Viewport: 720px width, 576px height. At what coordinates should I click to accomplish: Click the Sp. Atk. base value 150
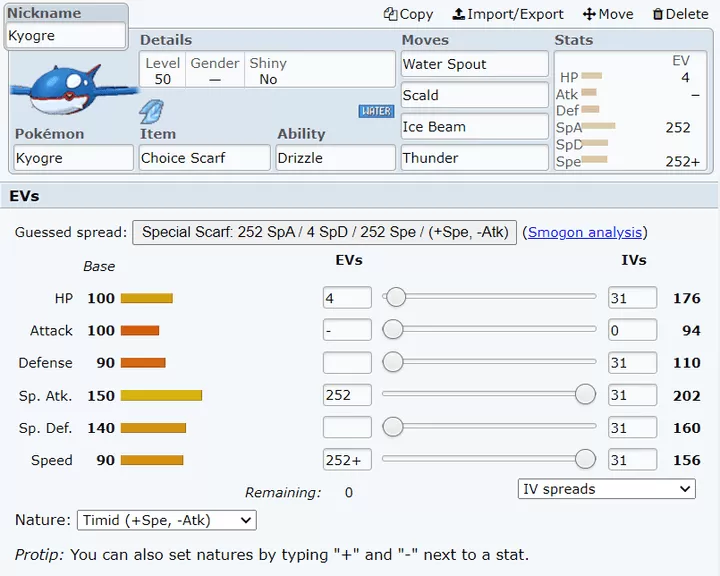click(101, 395)
